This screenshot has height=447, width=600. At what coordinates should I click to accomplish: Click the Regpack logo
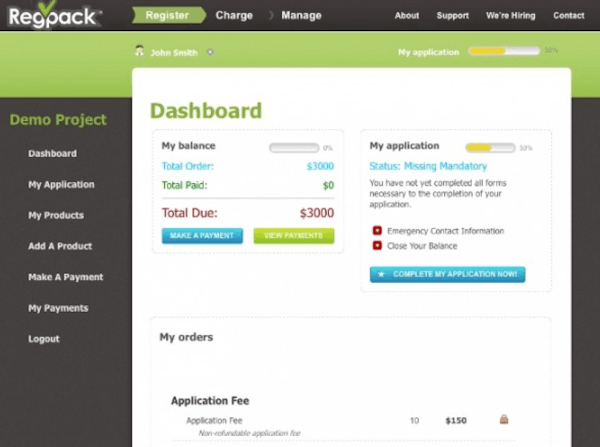coord(54,15)
